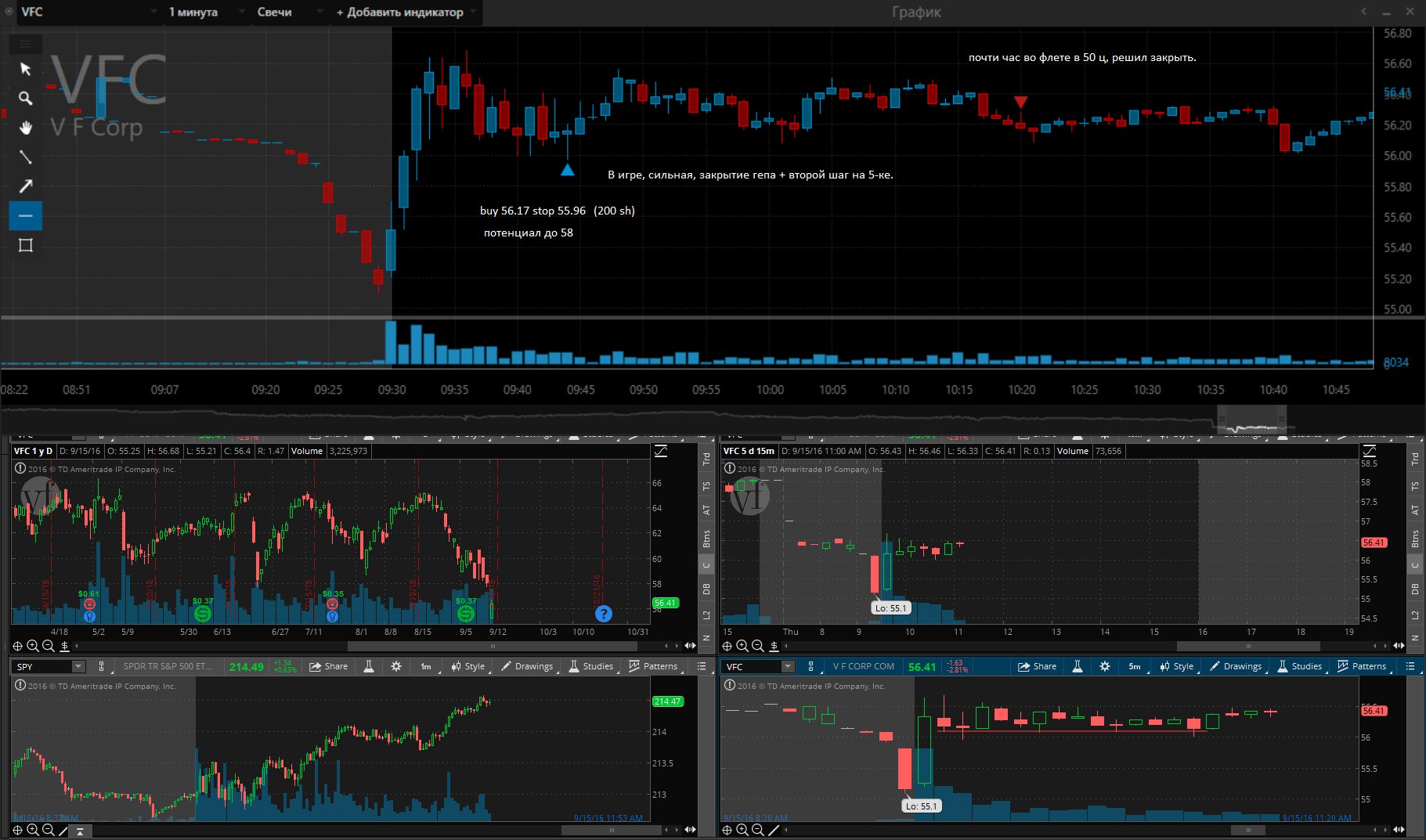Open the flask icon in VFC 5m toolbar
This screenshot has width=1426, height=840.
pyautogui.click(x=1078, y=666)
